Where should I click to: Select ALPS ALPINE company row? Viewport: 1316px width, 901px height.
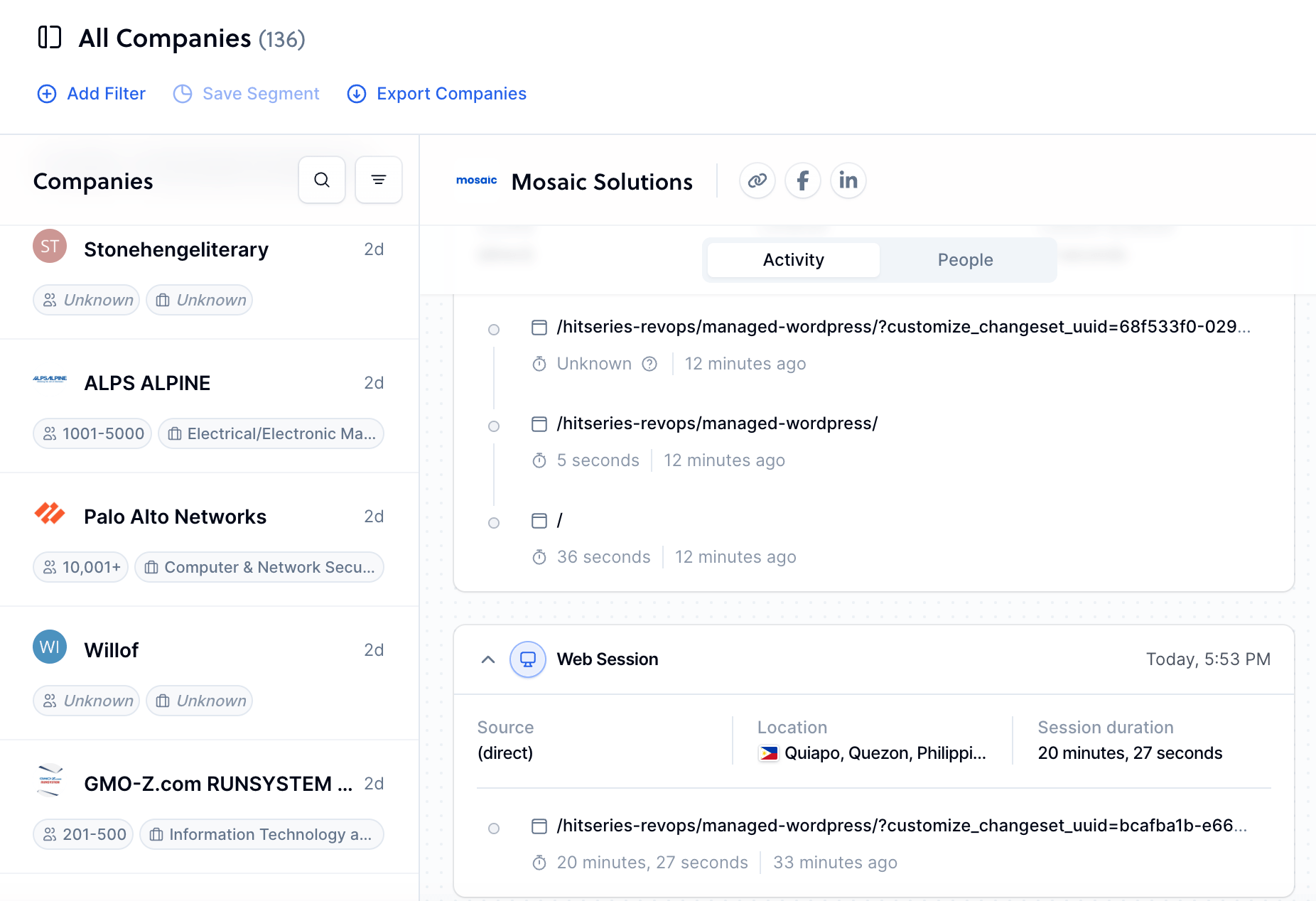point(209,406)
